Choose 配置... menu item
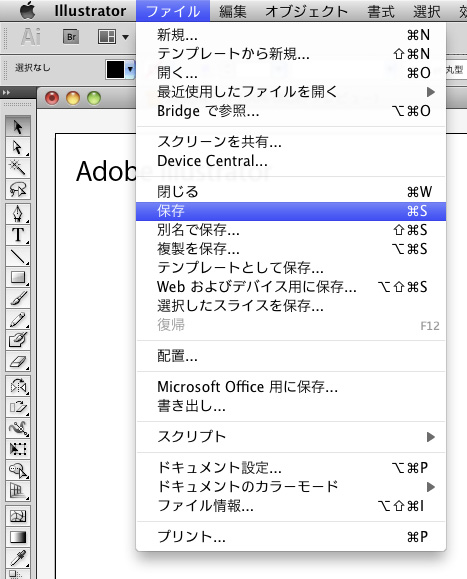Screen dimensions: 467x579 point(291,356)
